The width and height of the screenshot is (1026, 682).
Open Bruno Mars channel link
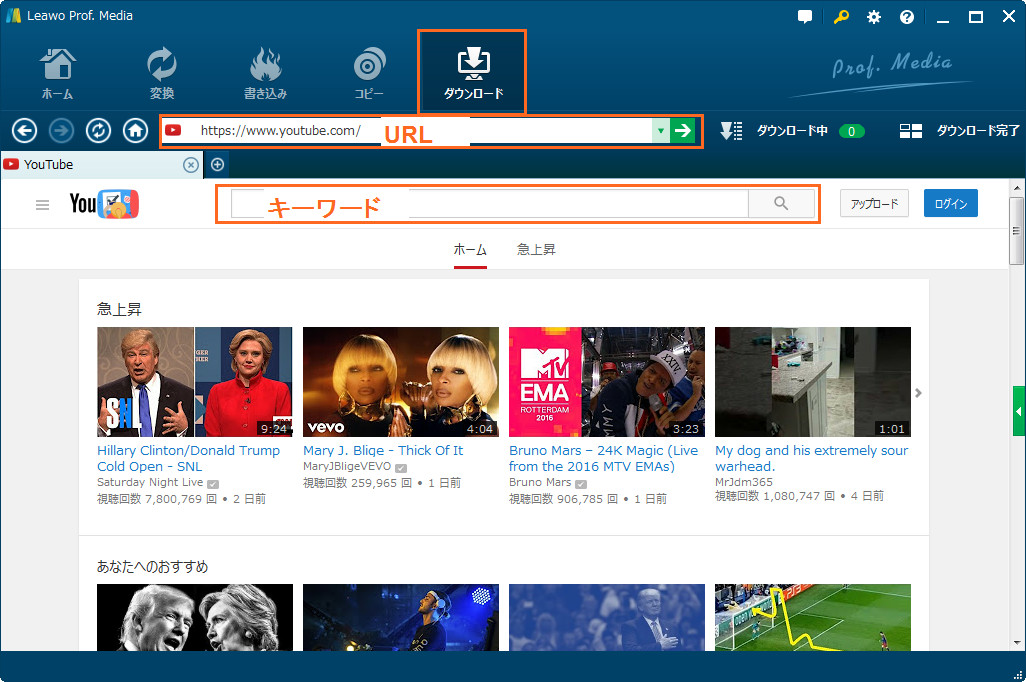pos(540,482)
